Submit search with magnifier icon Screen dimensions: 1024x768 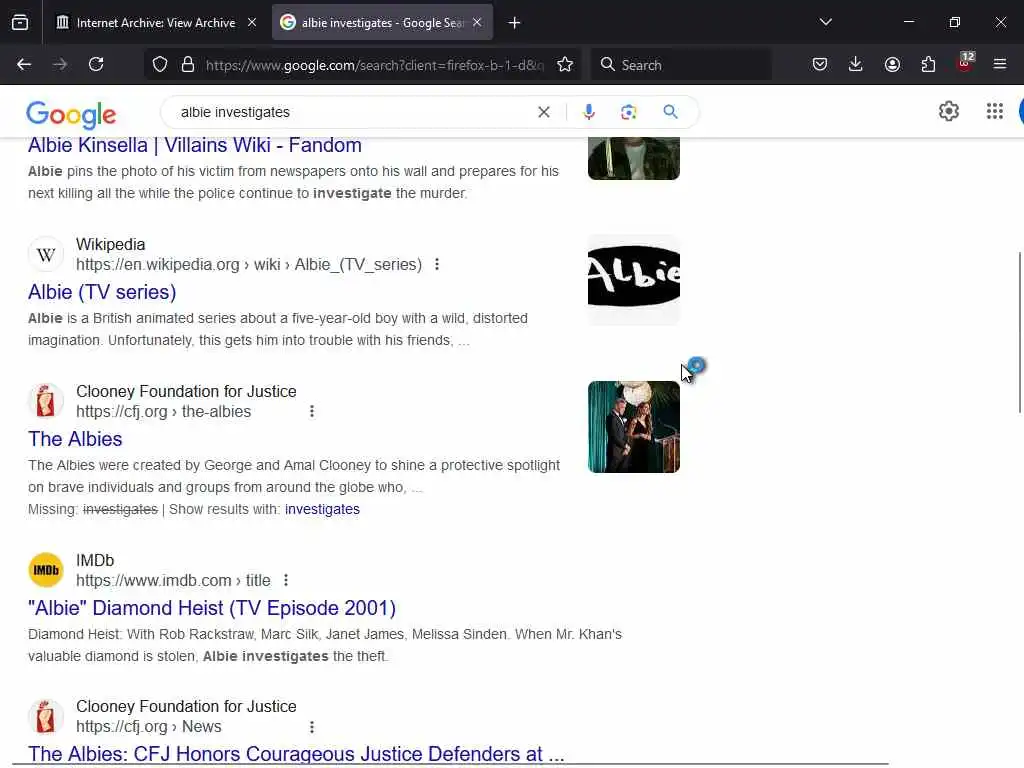[x=670, y=112]
